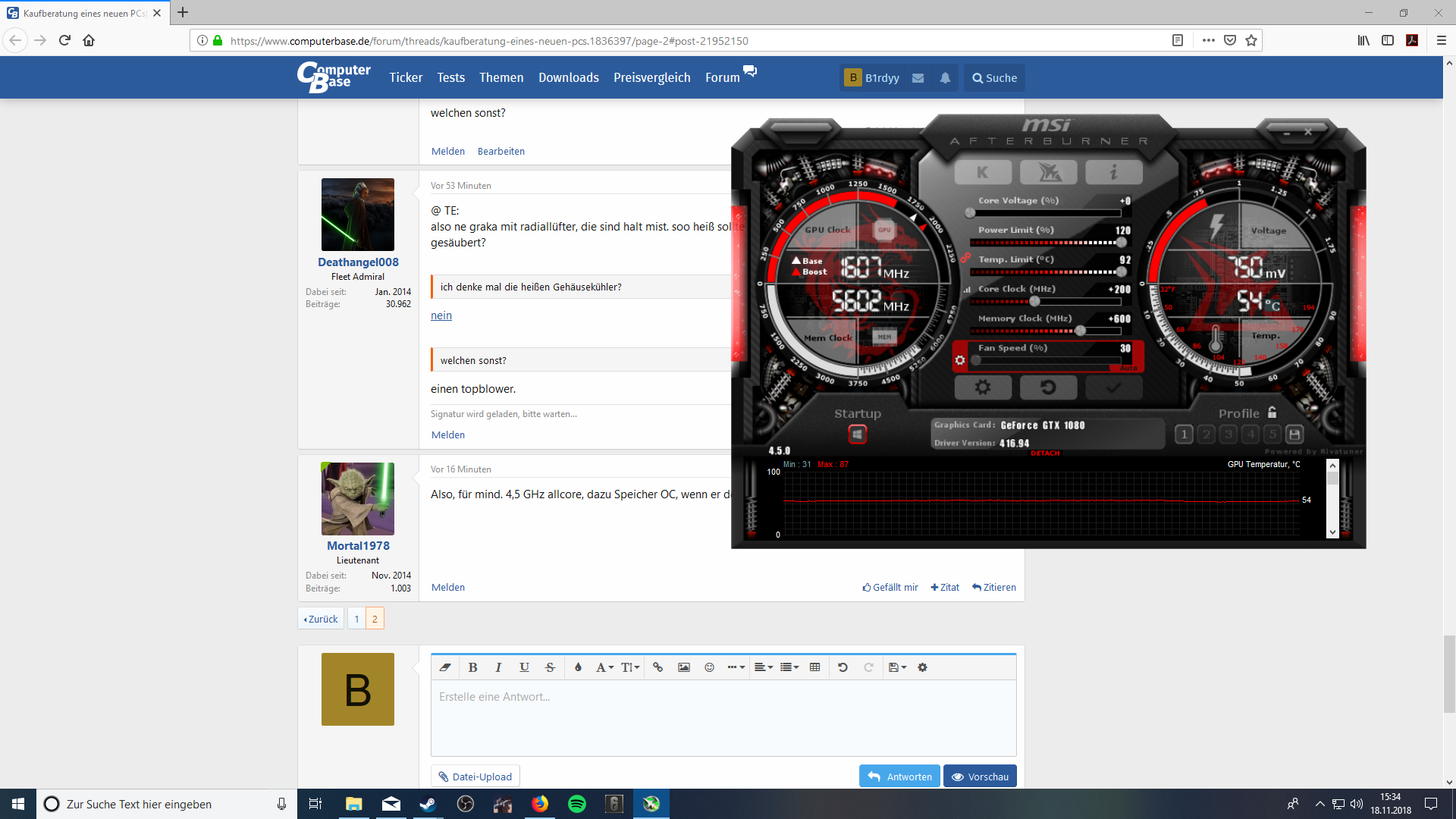Click the Datei-Upload button
Screen dimensions: 1456x819
click(x=475, y=777)
